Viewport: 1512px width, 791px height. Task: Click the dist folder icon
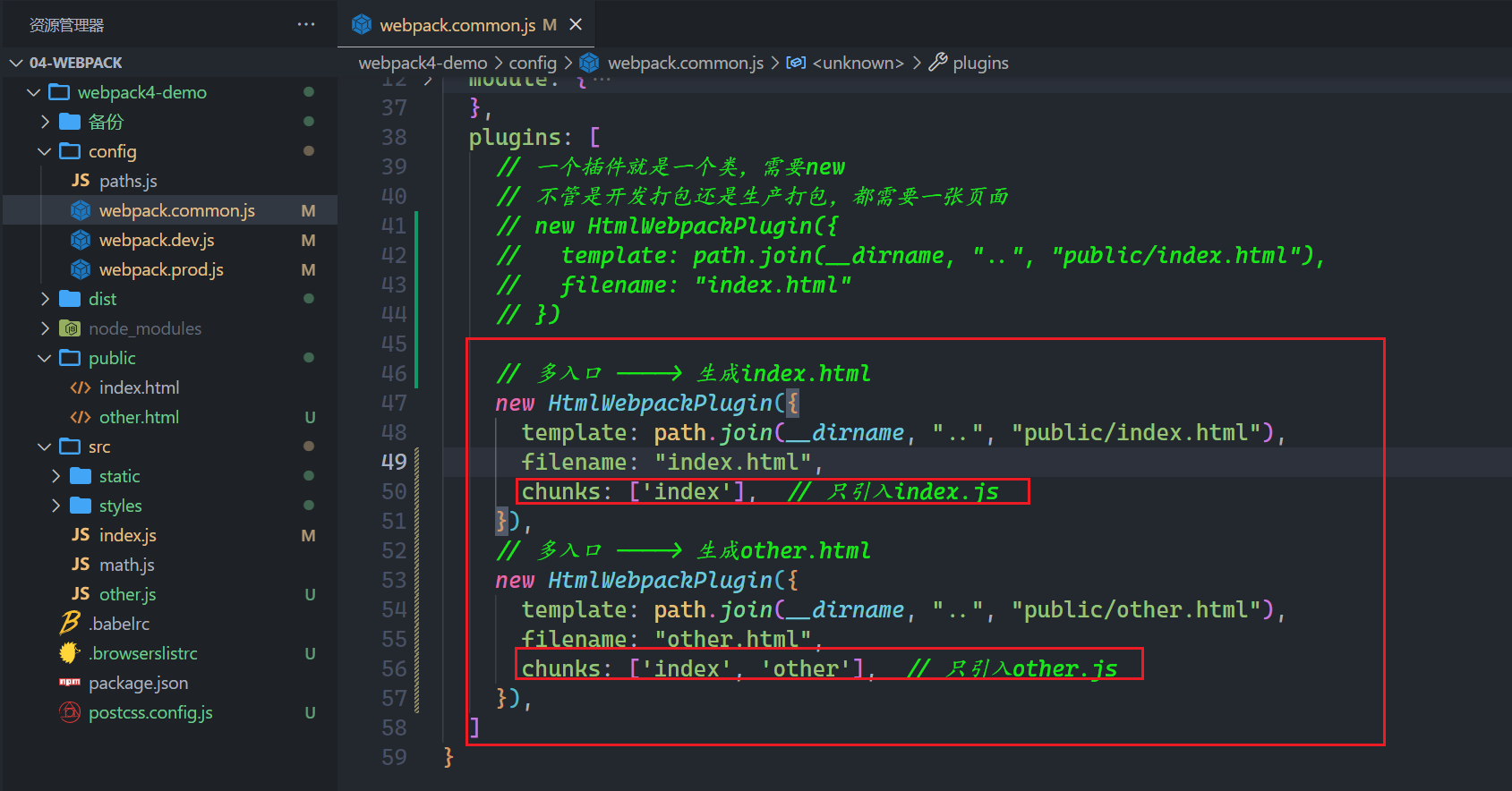70,299
